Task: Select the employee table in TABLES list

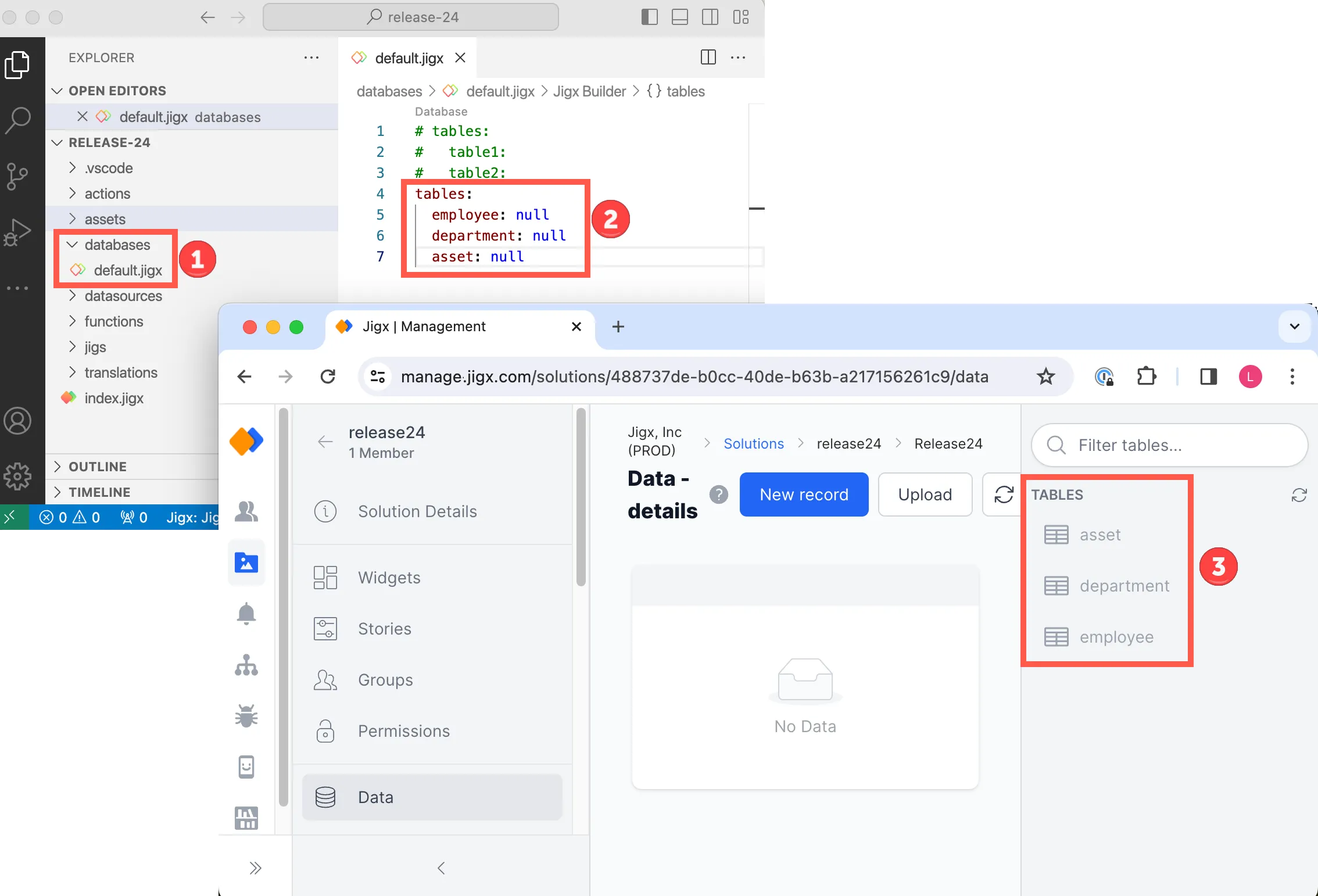Action: (1116, 637)
